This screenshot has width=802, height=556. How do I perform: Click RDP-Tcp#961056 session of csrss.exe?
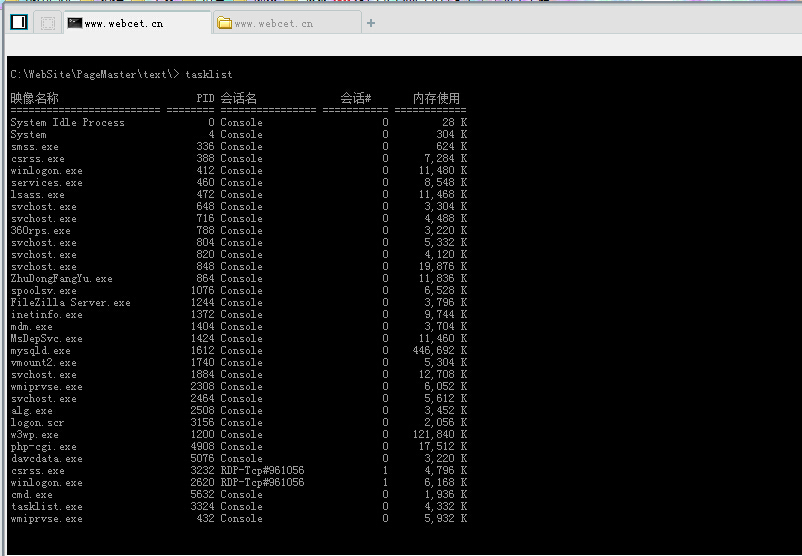262,471
